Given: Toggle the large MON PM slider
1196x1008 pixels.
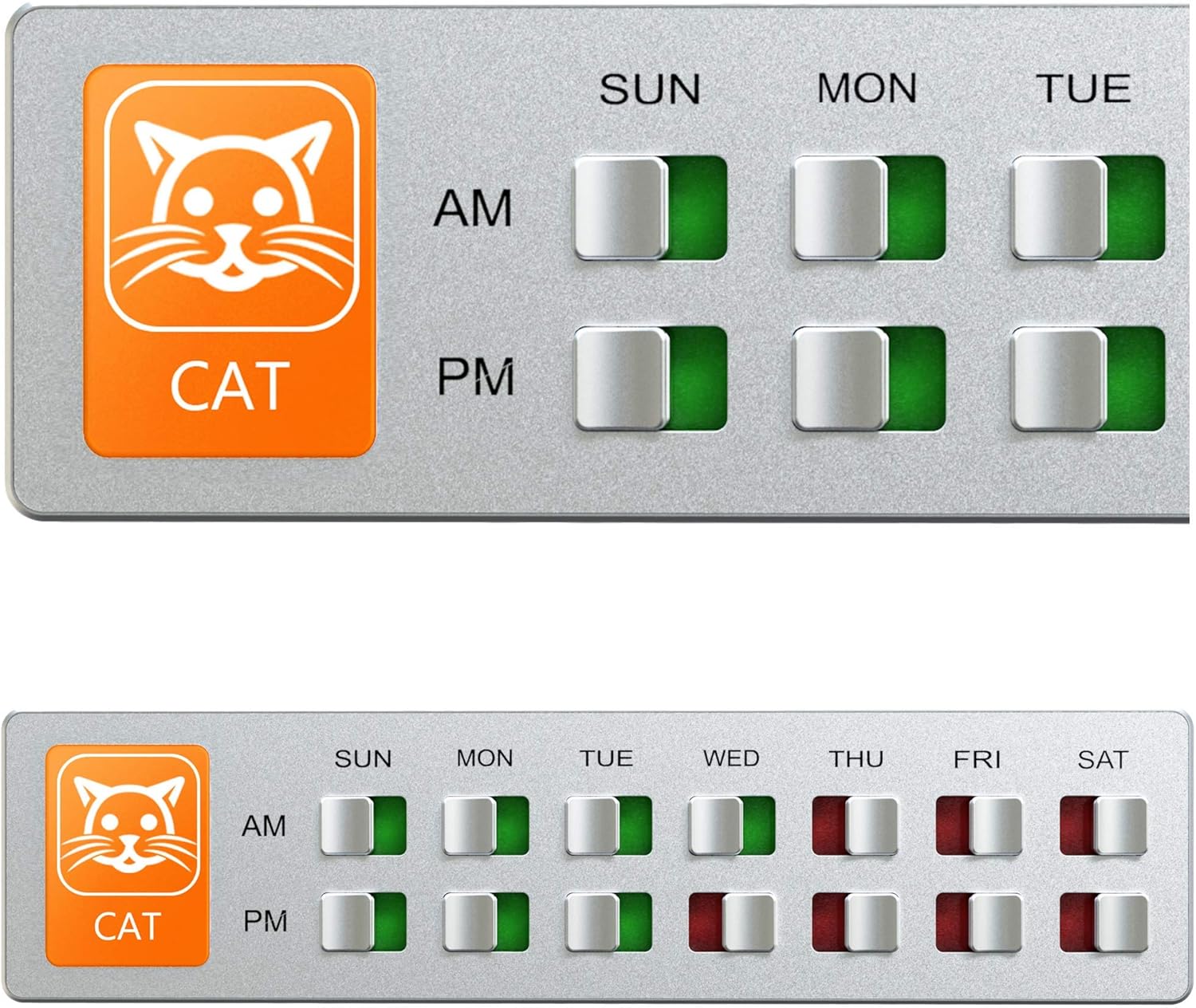Looking at the screenshot, I should [x=869, y=378].
